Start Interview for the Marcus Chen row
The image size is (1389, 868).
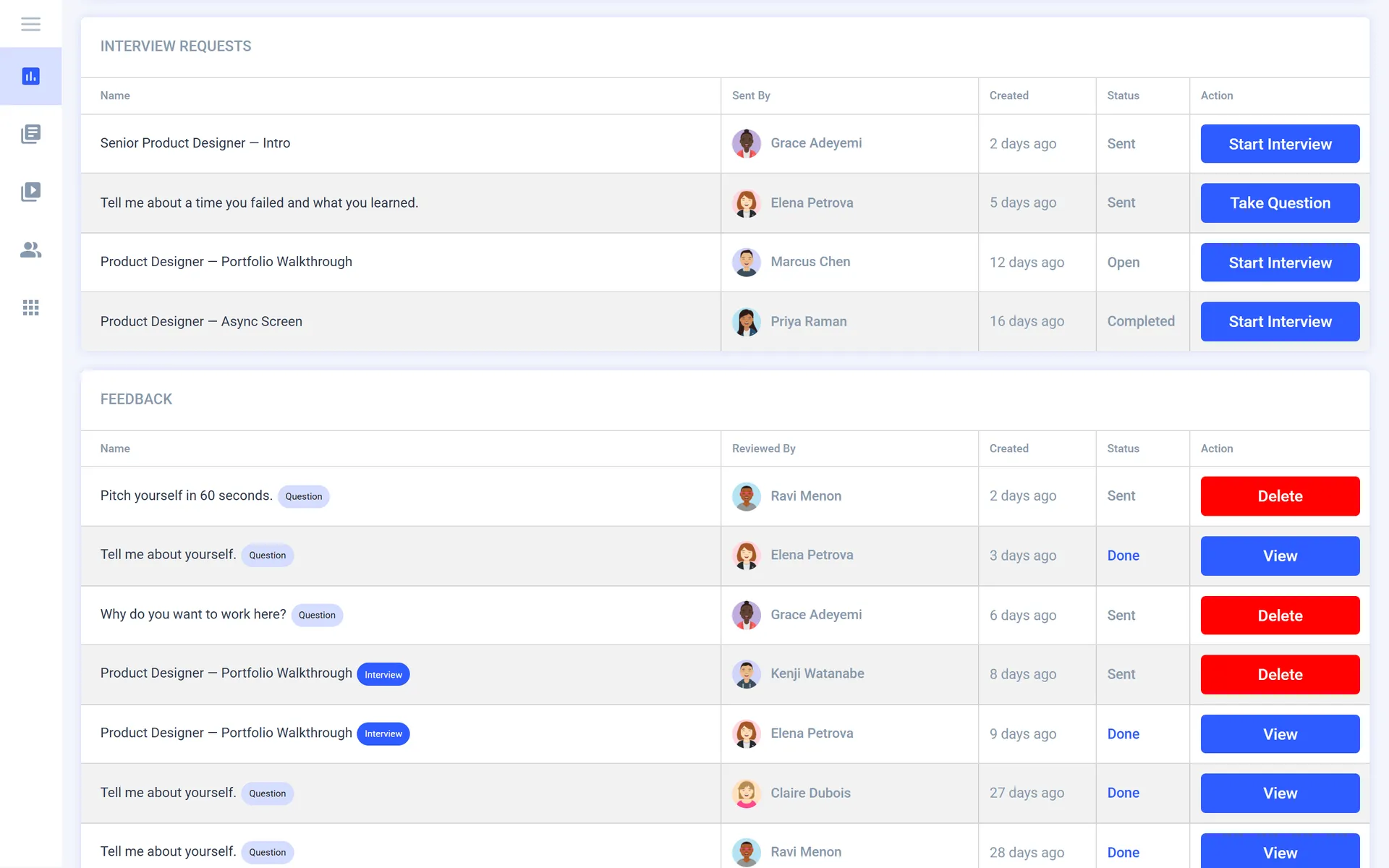[1280, 263]
